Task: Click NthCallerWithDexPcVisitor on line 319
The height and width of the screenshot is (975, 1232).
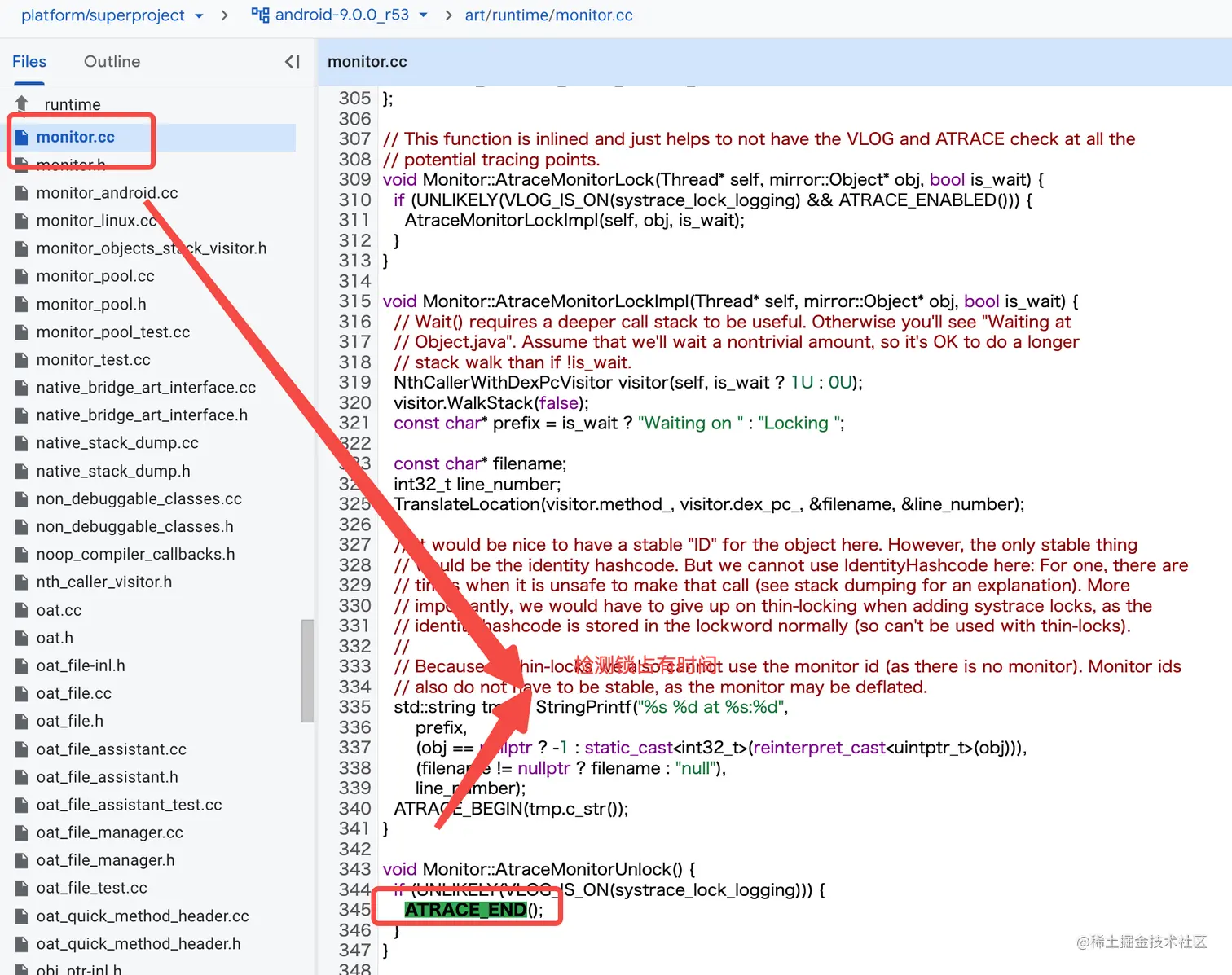Action: click(x=503, y=382)
